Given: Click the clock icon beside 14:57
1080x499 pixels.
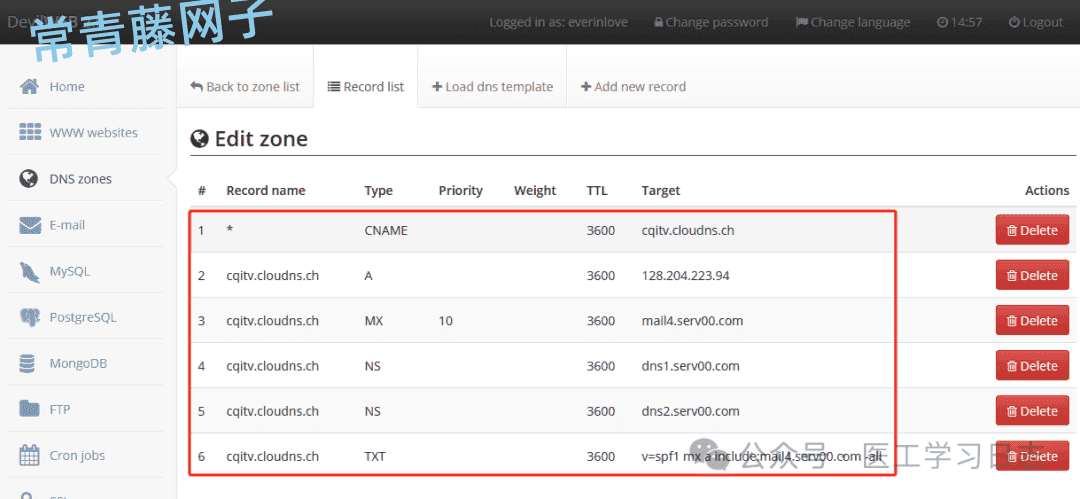Looking at the screenshot, I should point(942,22).
